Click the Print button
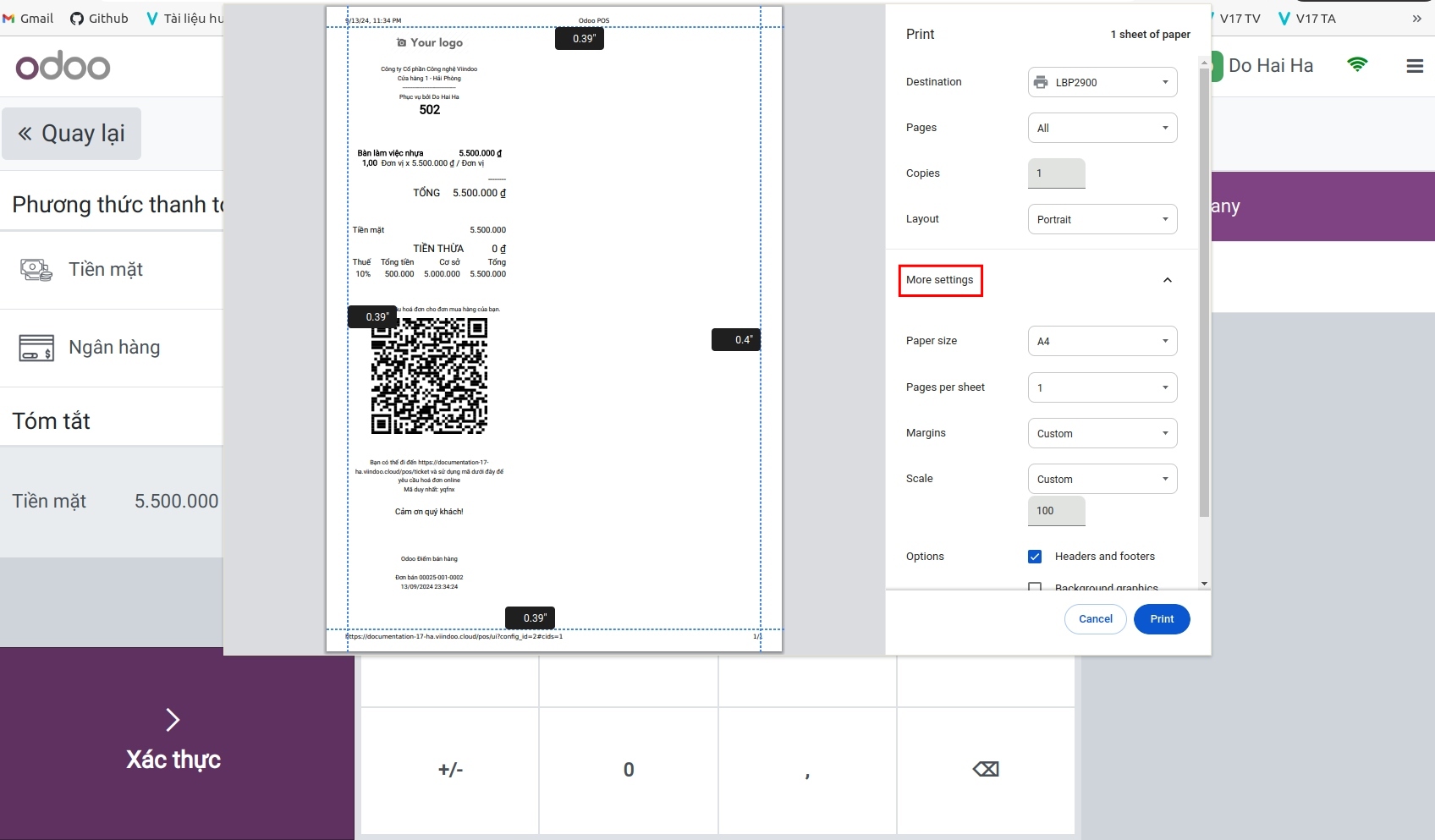The height and width of the screenshot is (840, 1435). 1162,619
